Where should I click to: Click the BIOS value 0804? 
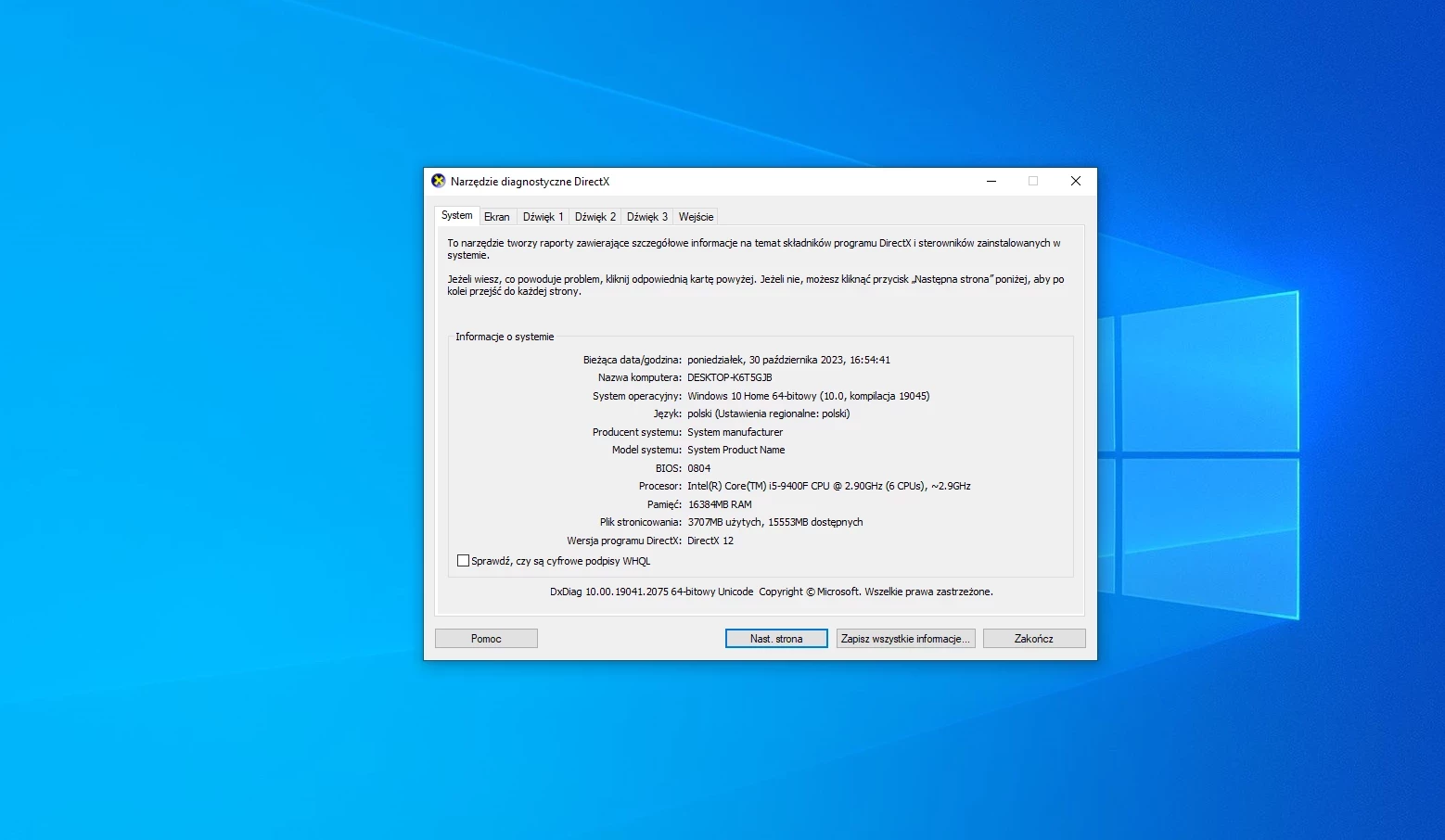pos(698,468)
